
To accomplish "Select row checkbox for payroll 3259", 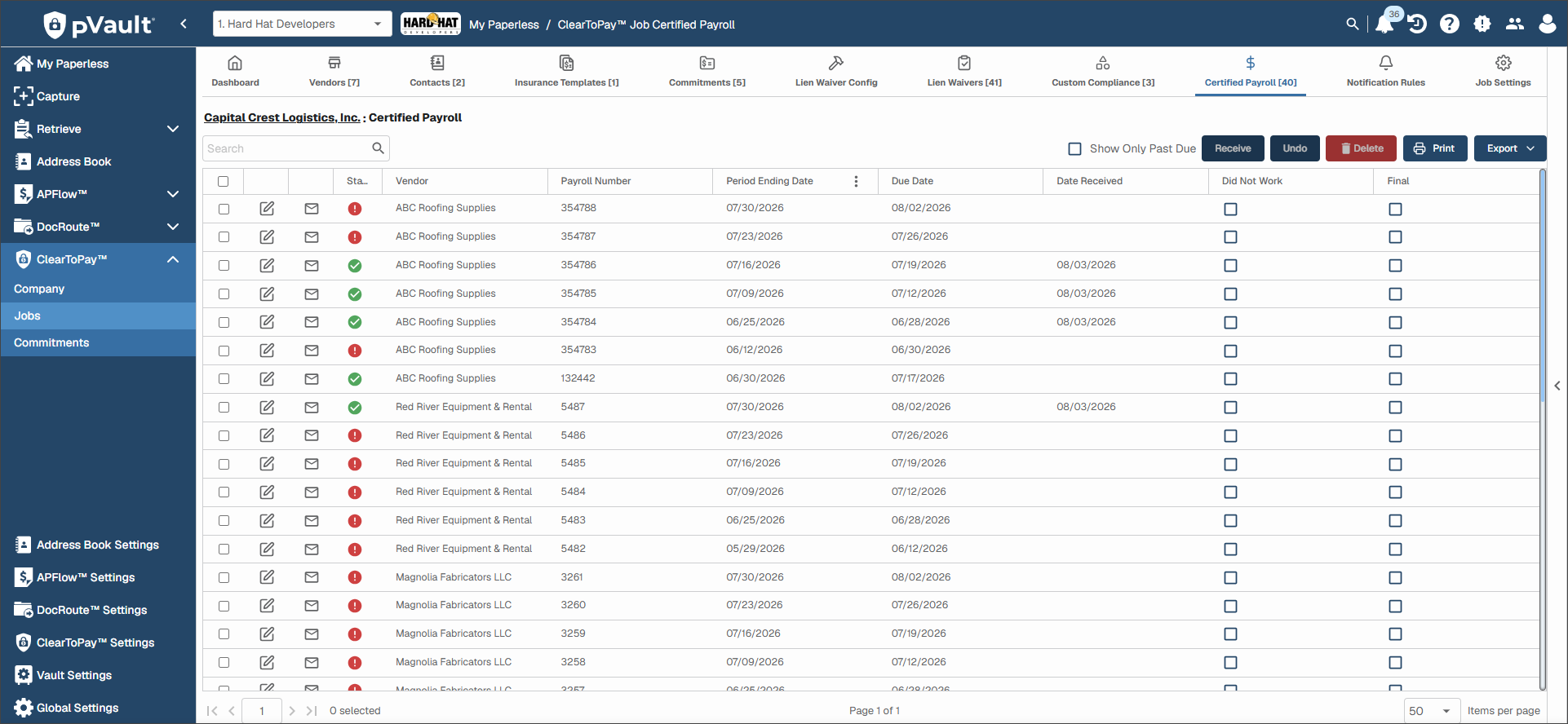I will click(x=224, y=634).
